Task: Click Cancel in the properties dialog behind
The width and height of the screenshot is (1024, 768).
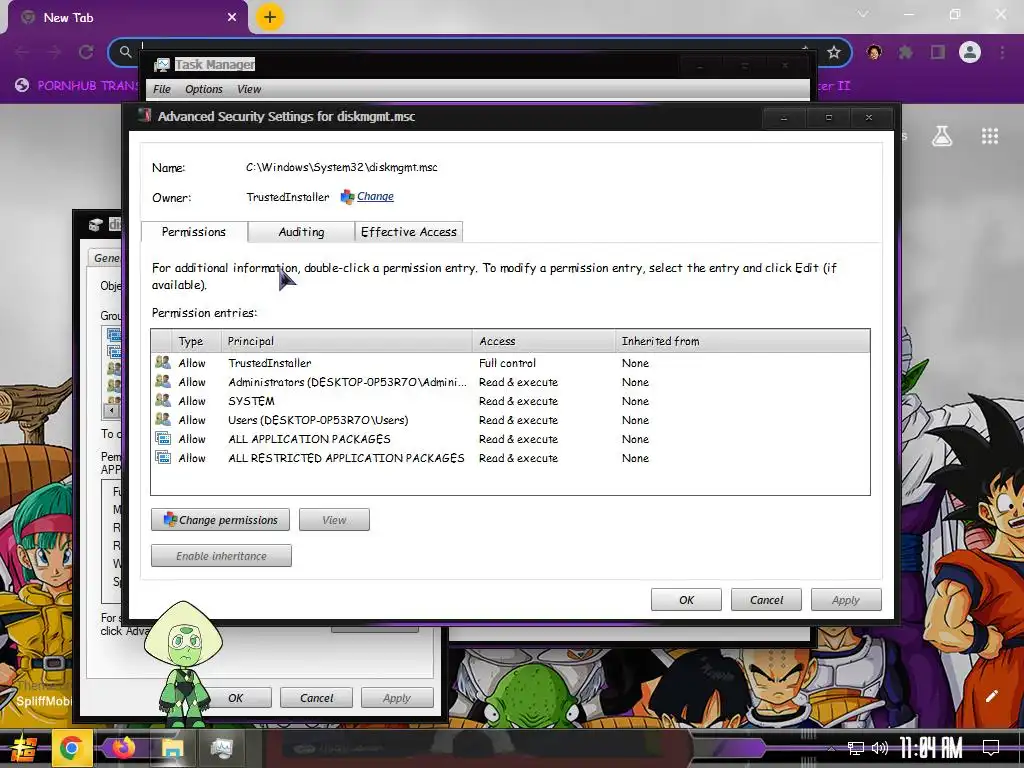Action: point(317,697)
